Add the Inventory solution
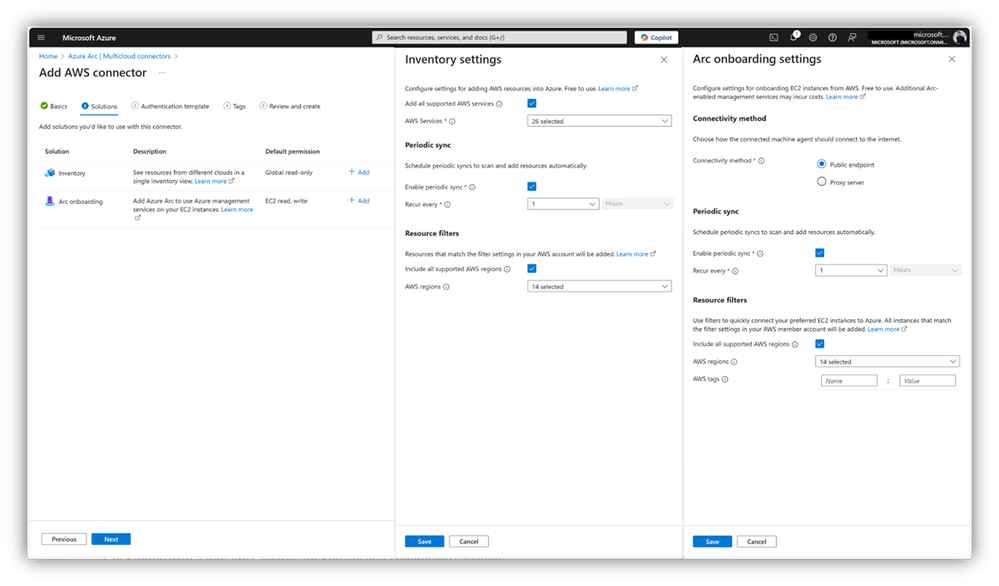Viewport: 999px width, 586px height. (x=359, y=172)
